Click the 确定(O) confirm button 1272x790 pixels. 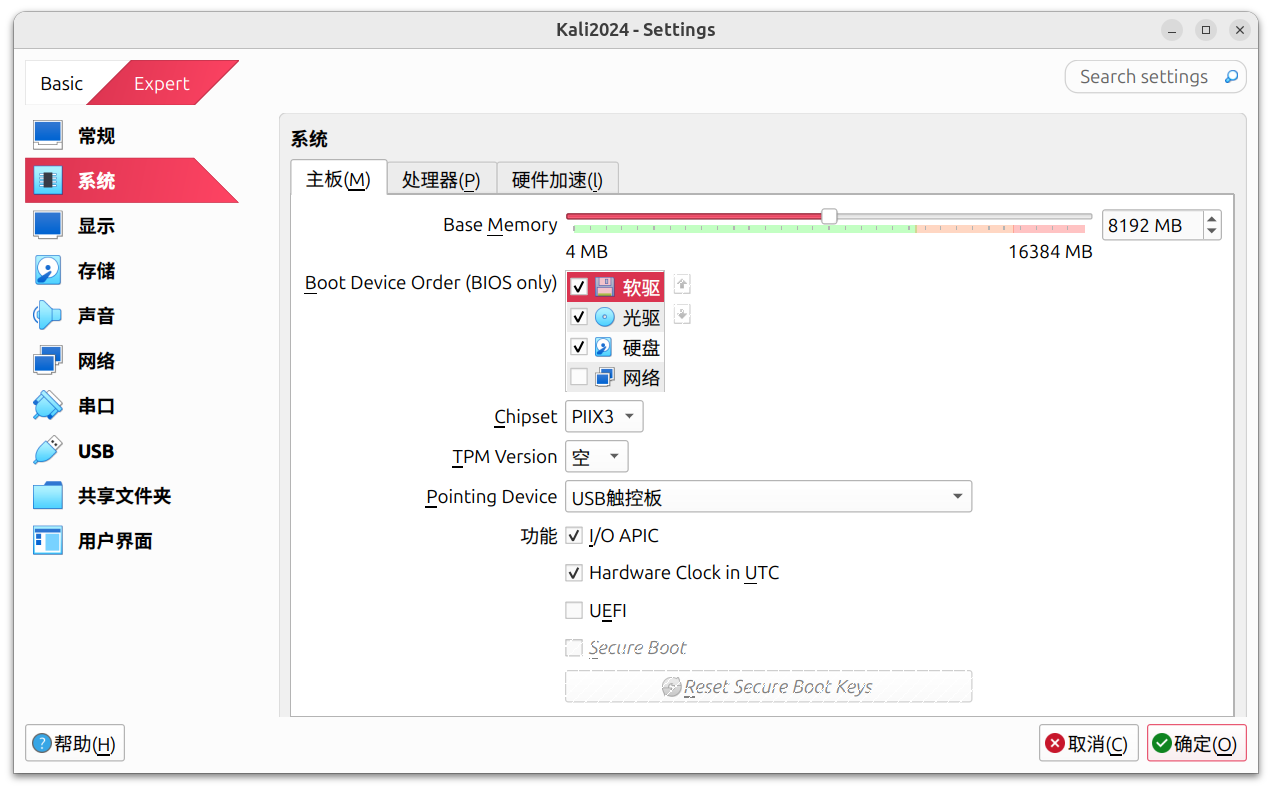tap(1196, 743)
